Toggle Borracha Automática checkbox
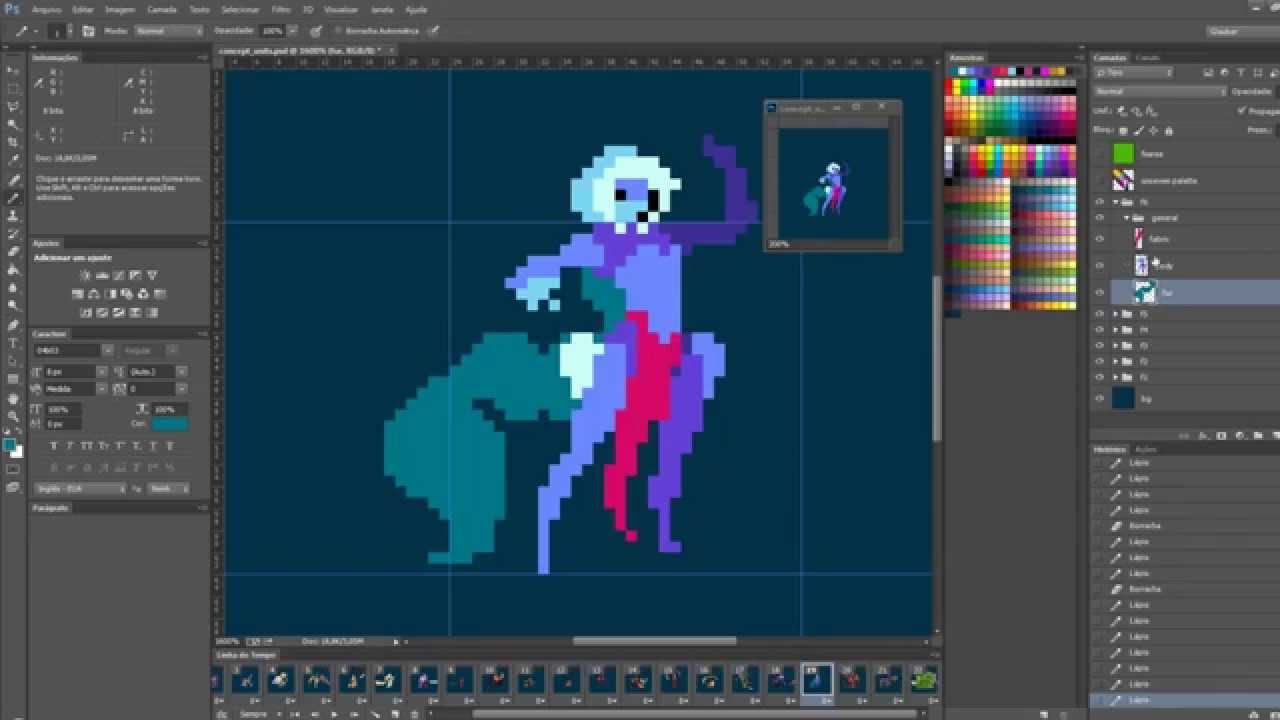1280x720 pixels. coord(338,31)
